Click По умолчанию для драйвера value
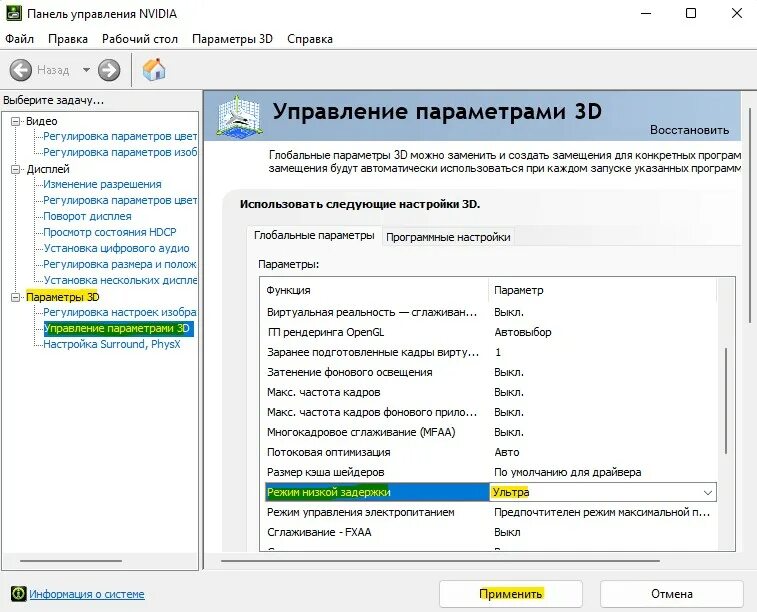757x612 pixels. pos(568,472)
